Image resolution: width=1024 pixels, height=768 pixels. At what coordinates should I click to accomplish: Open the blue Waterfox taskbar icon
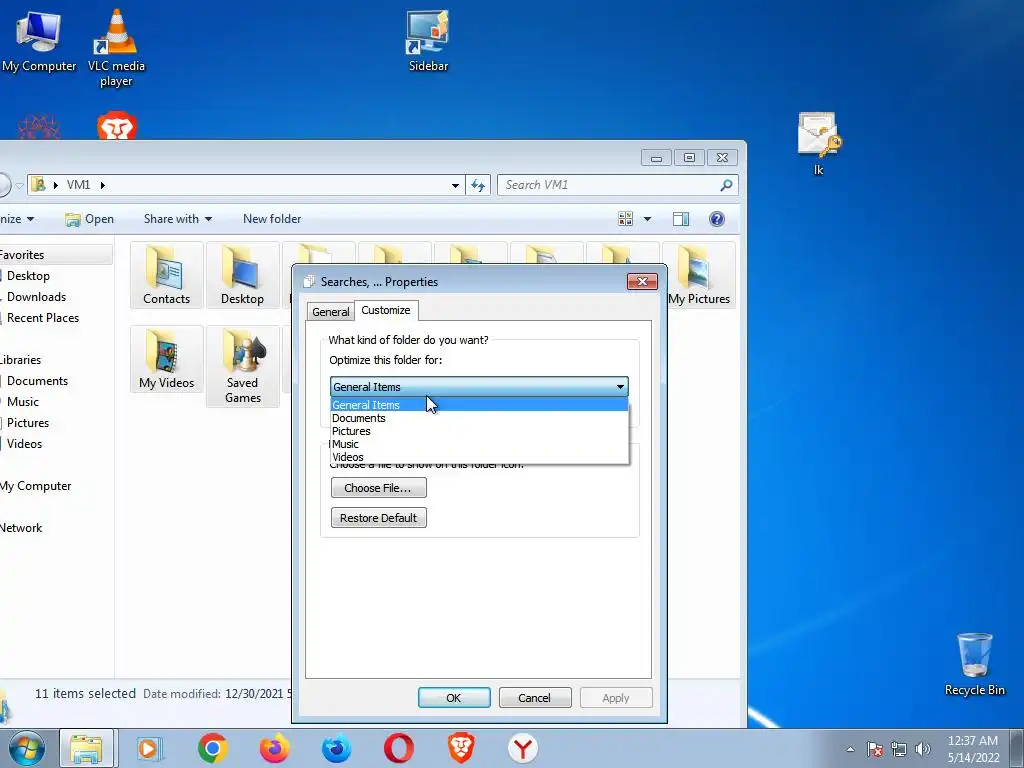tap(336, 748)
